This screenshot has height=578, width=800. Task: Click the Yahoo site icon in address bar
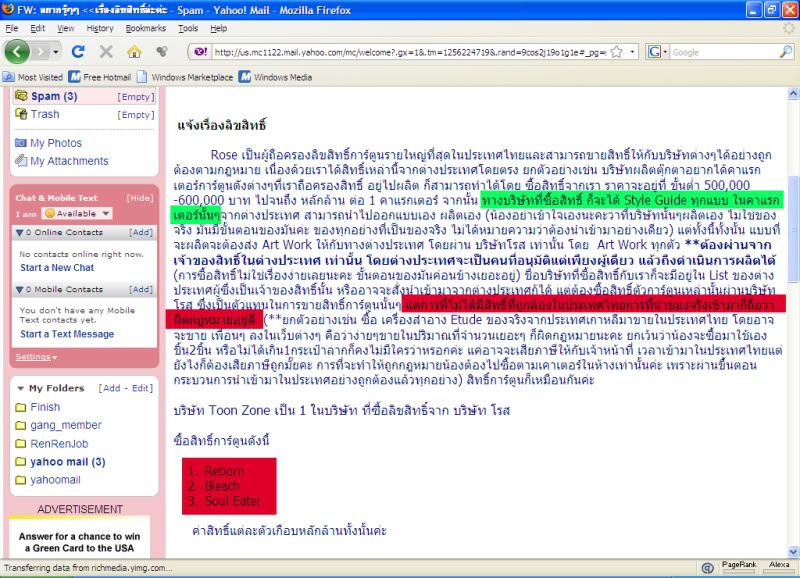(x=201, y=52)
